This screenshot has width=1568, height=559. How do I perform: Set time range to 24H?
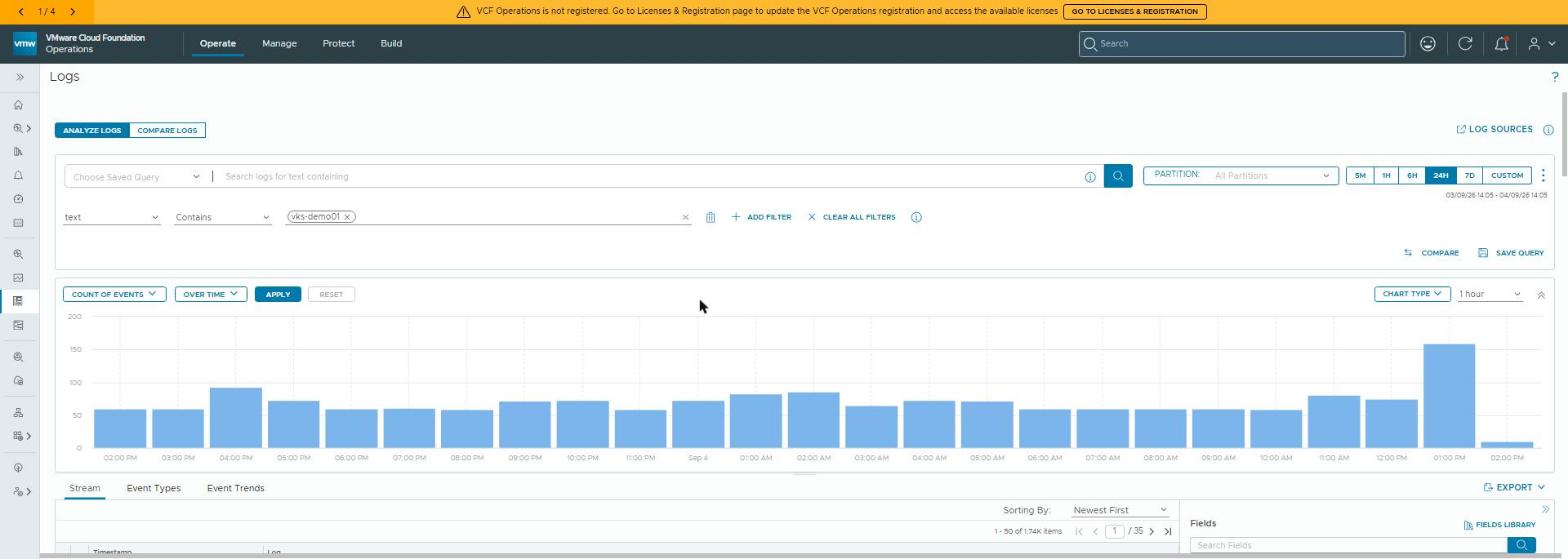click(x=1440, y=175)
